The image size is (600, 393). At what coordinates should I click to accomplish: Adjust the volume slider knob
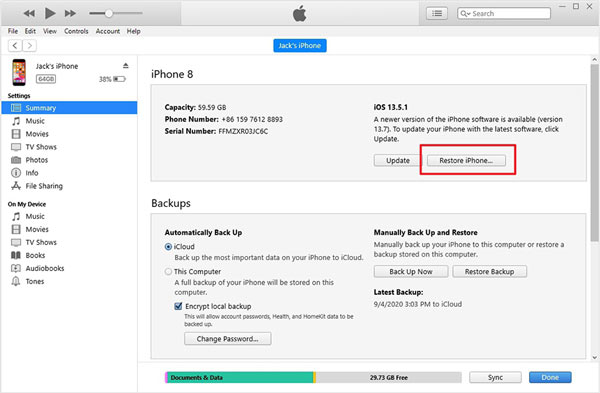(x=109, y=13)
